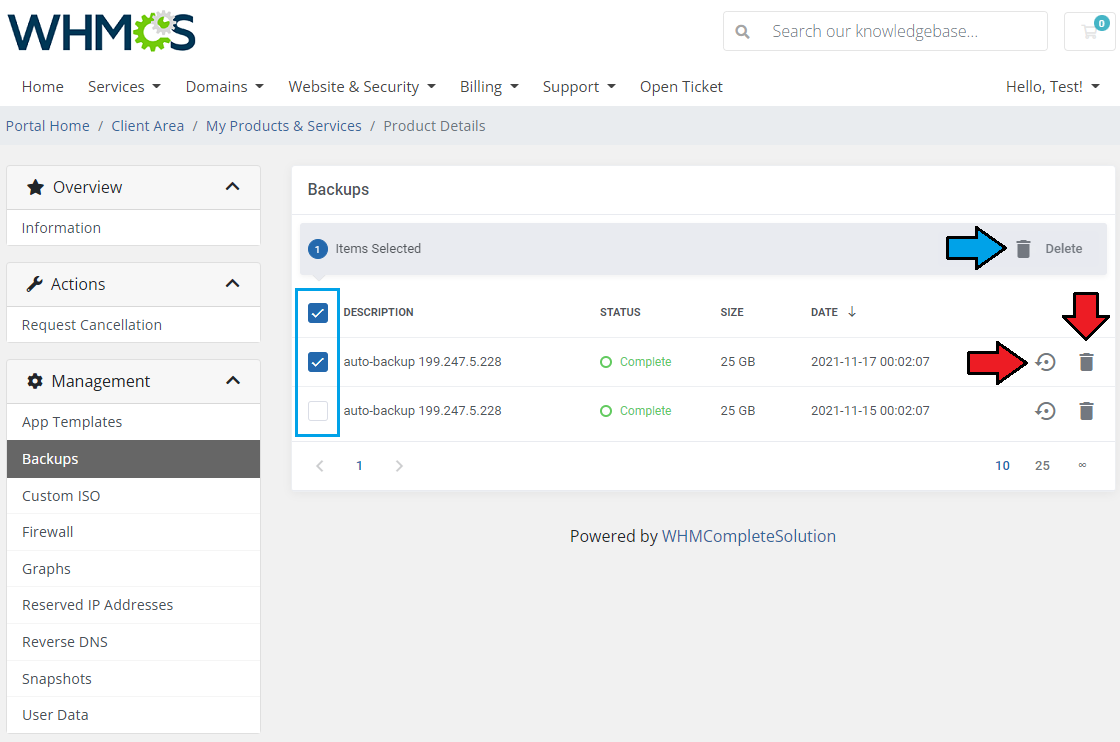The width and height of the screenshot is (1120, 742).
Task: Select Request Cancellation in the sidebar
Action: pos(134,325)
